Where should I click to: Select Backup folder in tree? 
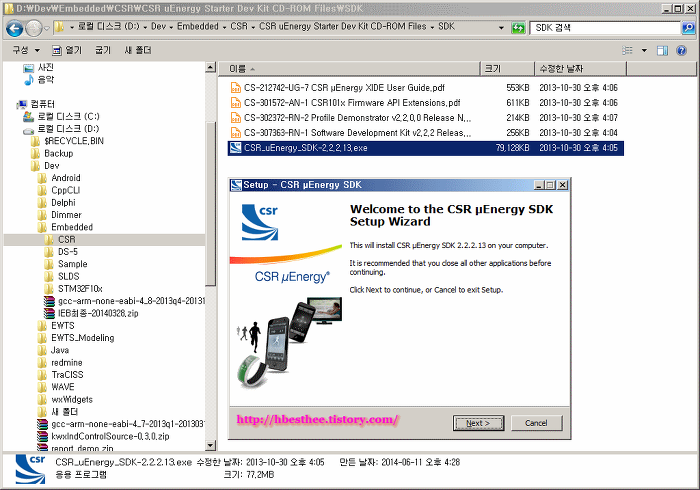pos(58,154)
